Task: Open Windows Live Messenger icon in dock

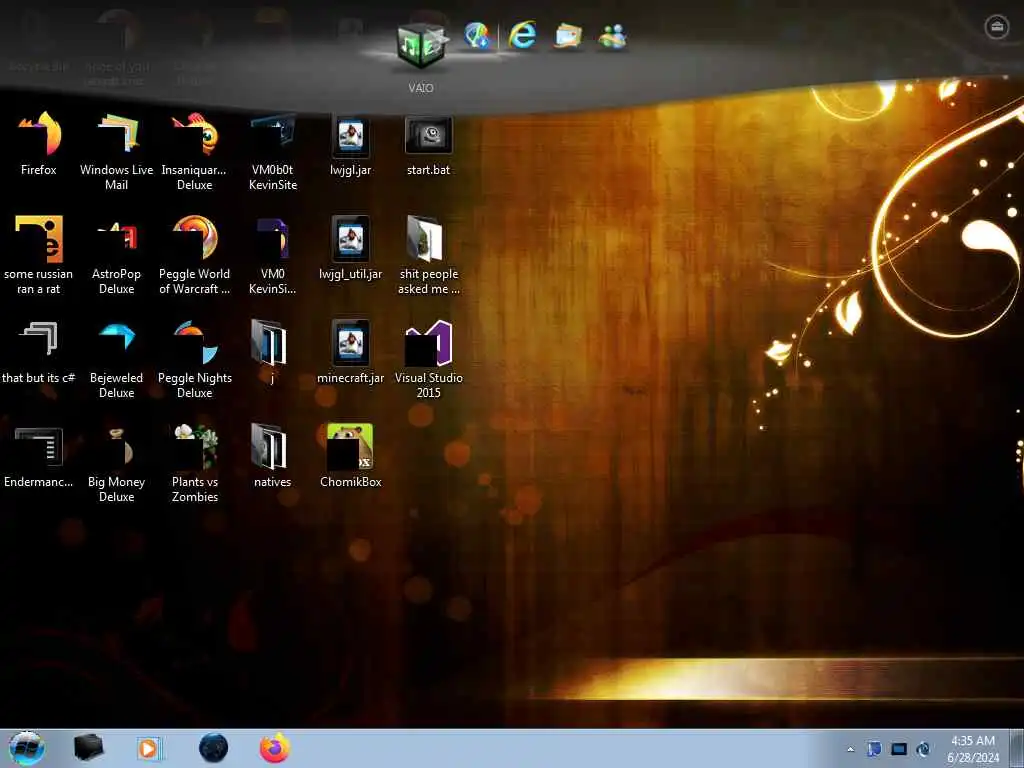Action: (613, 36)
